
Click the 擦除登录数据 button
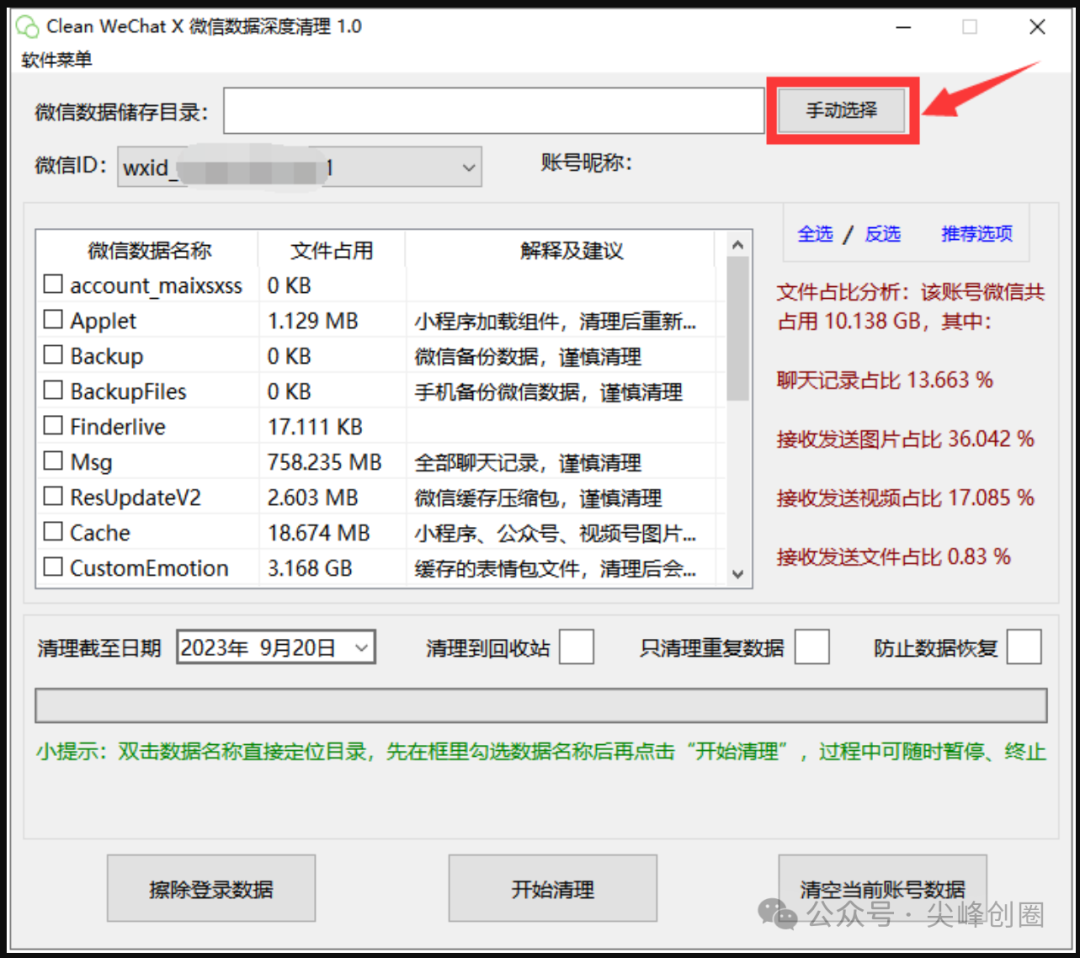click(211, 888)
